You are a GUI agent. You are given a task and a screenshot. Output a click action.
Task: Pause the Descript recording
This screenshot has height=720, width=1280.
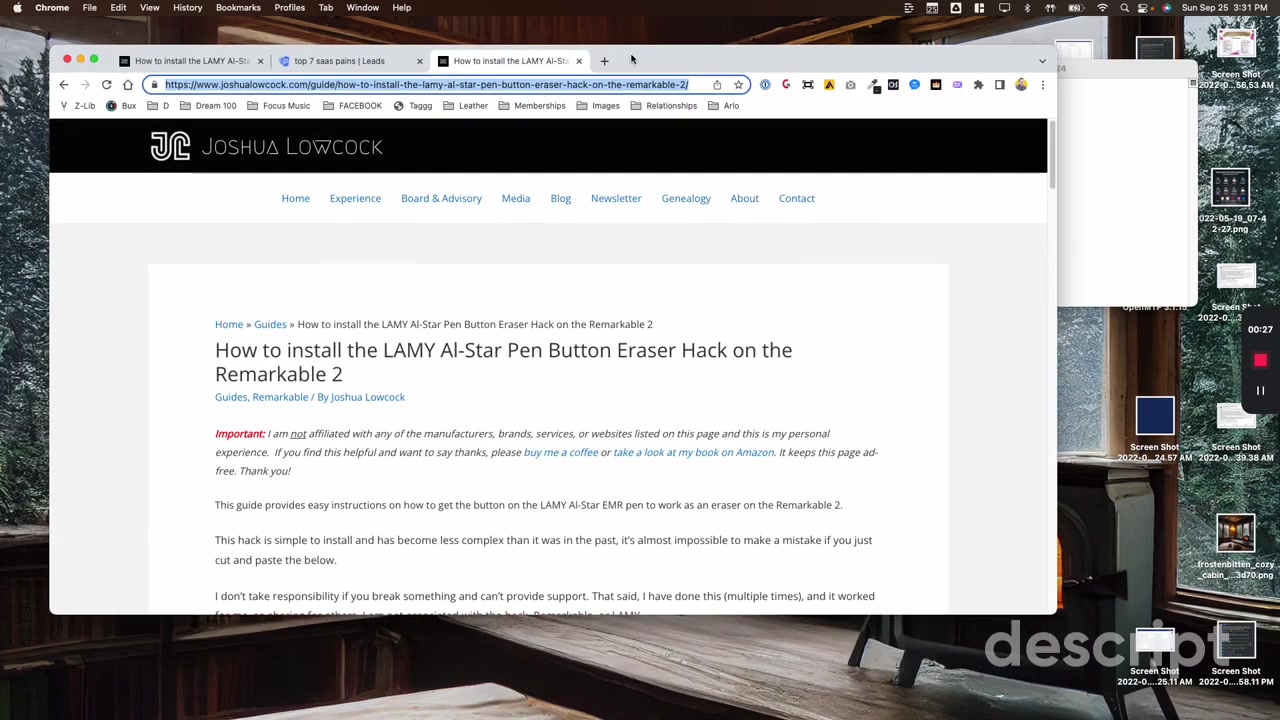point(1260,391)
